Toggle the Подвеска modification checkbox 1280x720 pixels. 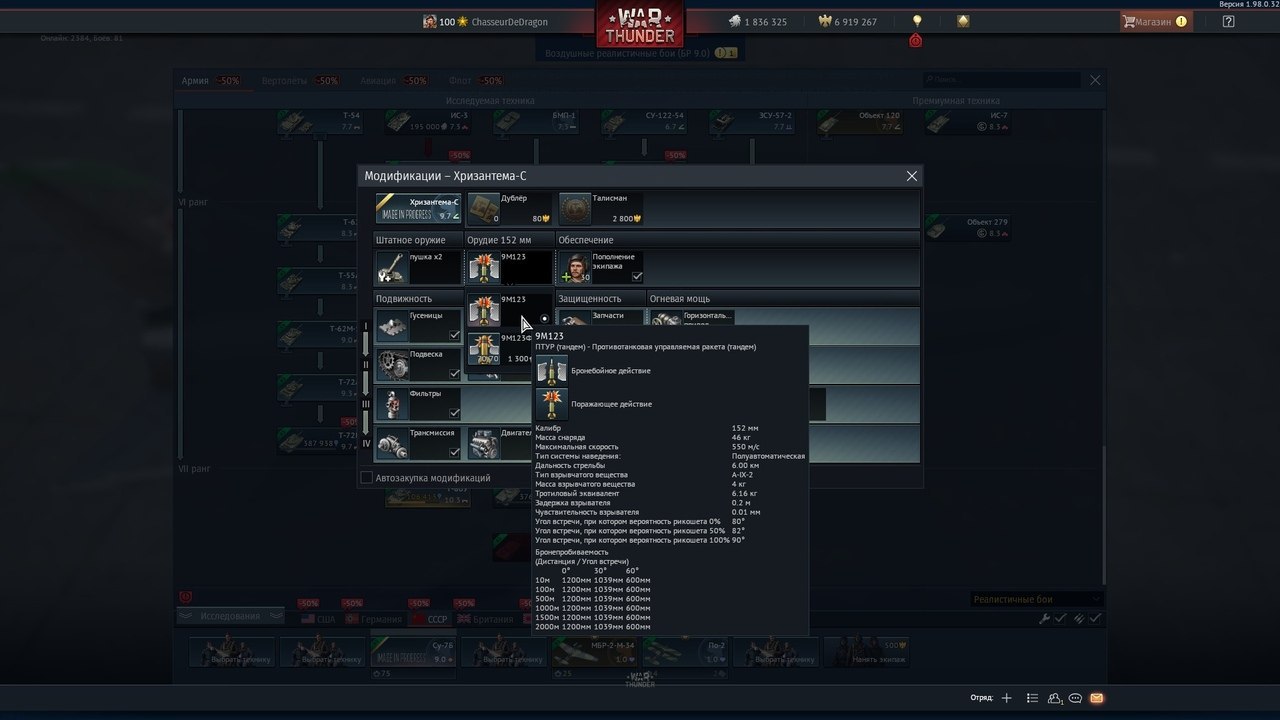click(x=455, y=374)
